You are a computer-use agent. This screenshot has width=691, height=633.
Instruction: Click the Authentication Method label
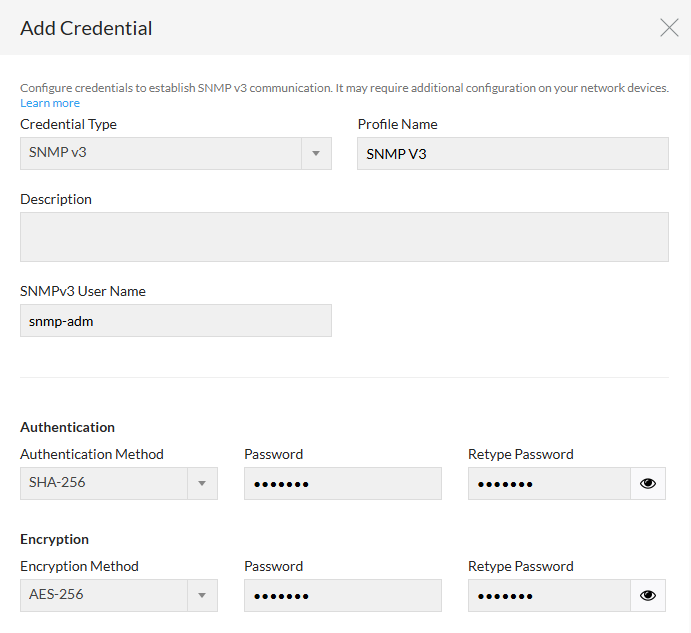coord(92,454)
